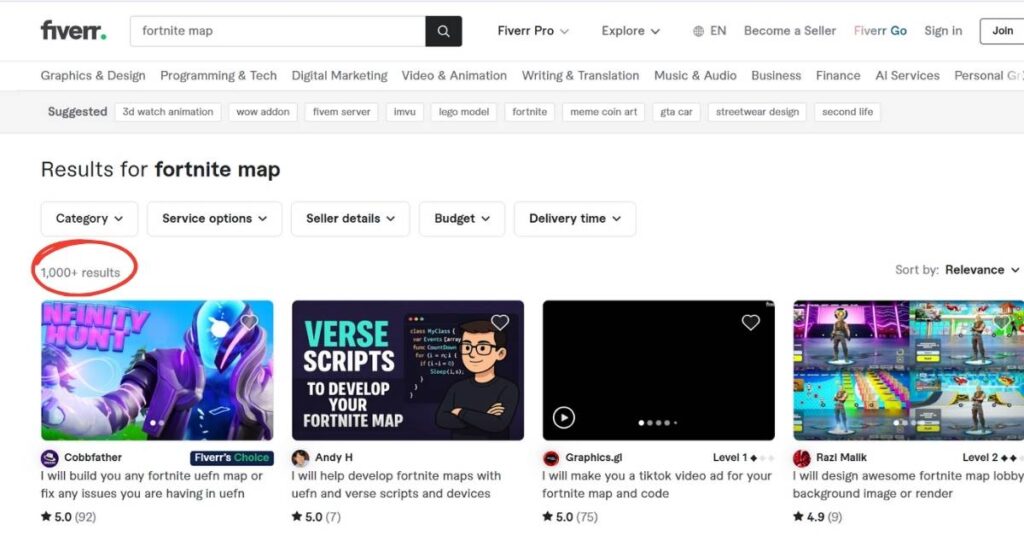Viewport: 1024px width, 536px height.
Task: Click the star rating of Cobbfather gig
Action: coord(69,517)
